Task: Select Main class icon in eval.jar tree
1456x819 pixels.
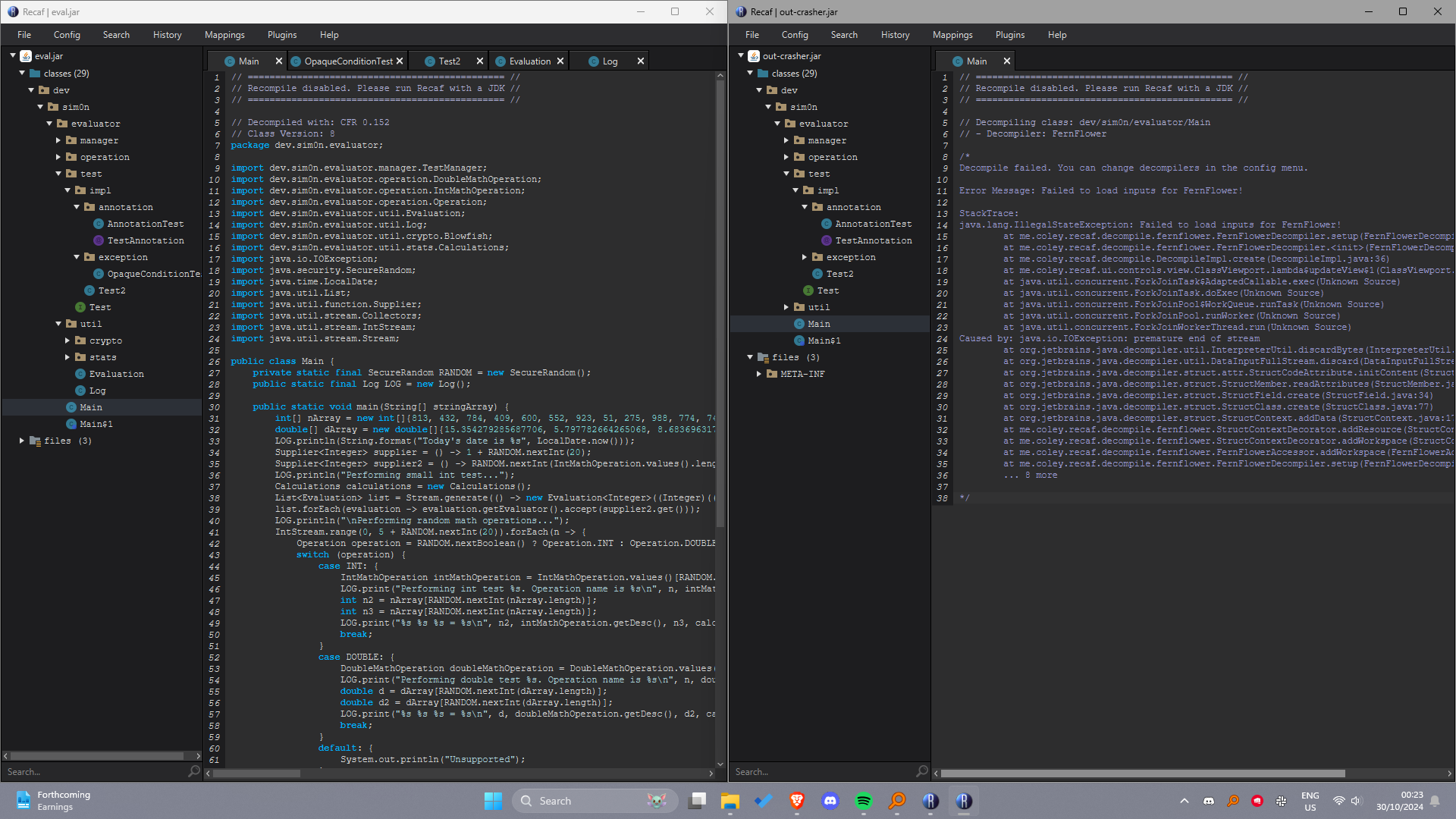Action: [71, 407]
